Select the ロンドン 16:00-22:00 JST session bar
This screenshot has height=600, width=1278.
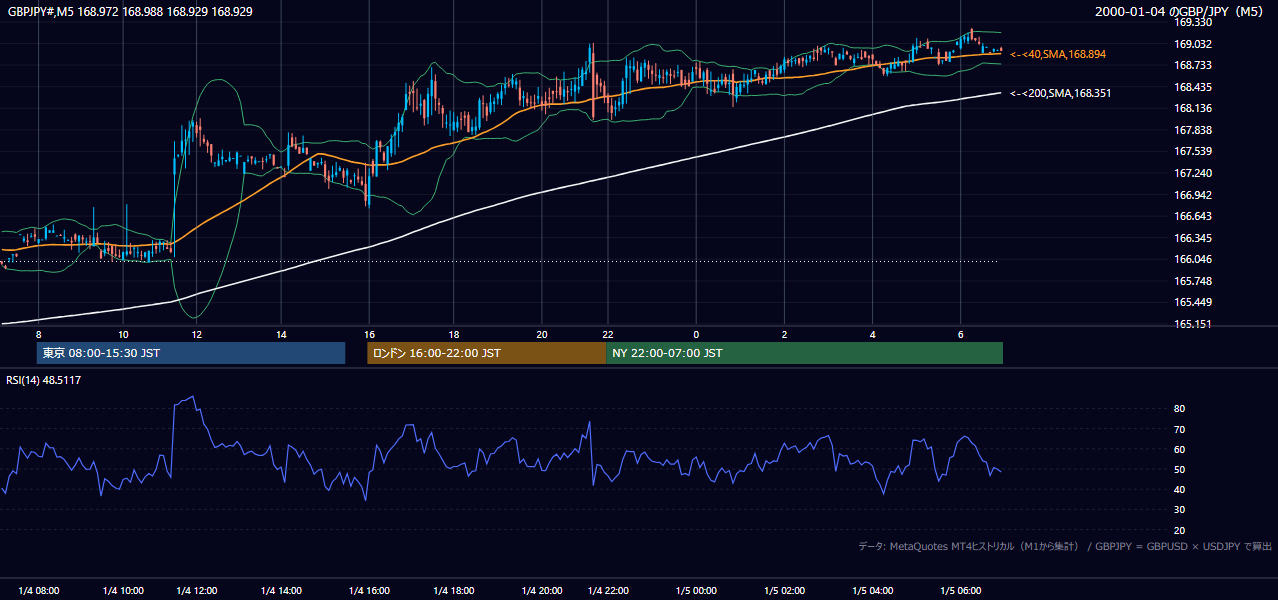tap(486, 353)
